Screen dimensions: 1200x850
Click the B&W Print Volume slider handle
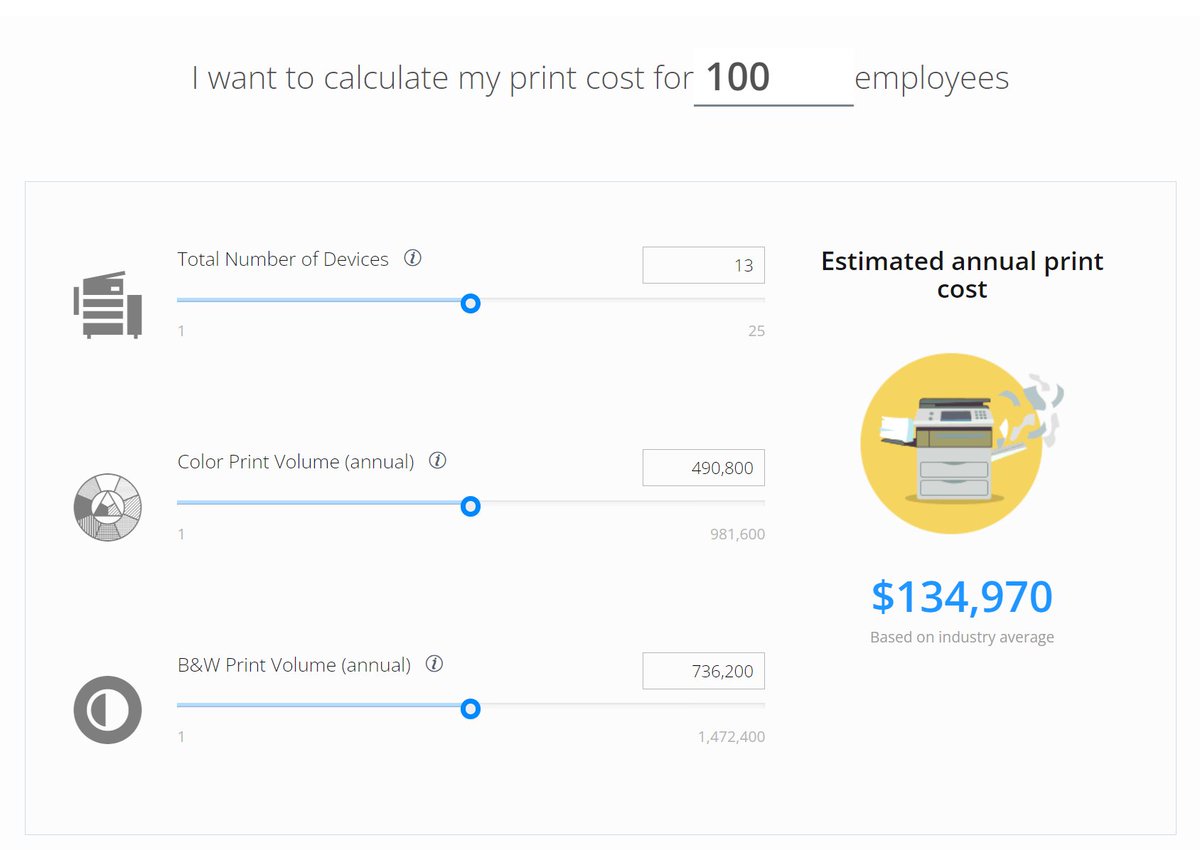[x=471, y=709]
